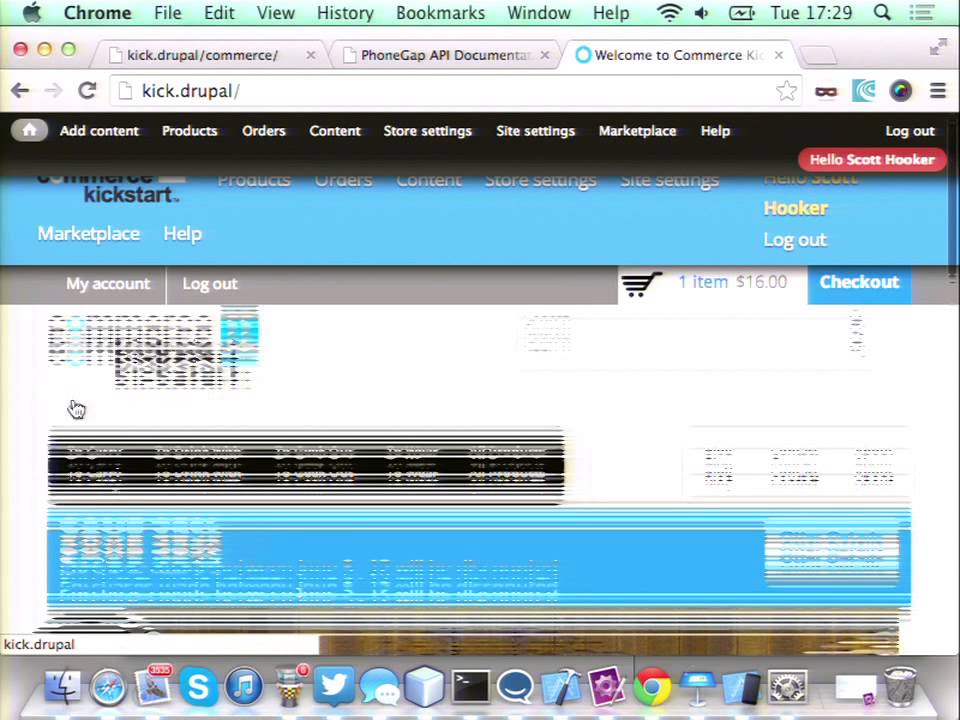The height and width of the screenshot is (720, 960).
Task: Click the shopping cart icon
Action: (x=641, y=284)
